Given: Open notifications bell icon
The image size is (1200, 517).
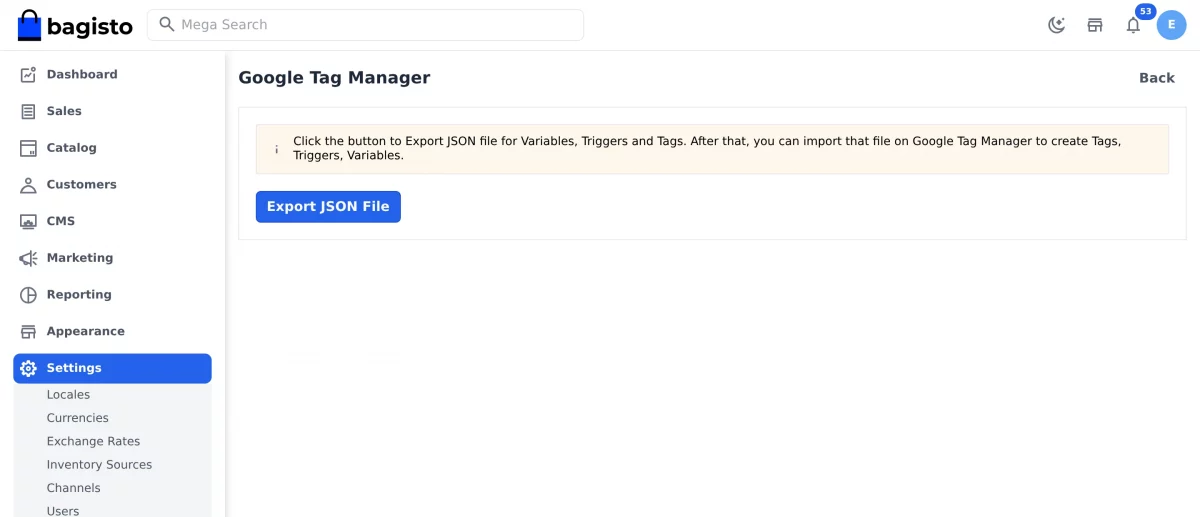Looking at the screenshot, I should tap(1133, 26).
